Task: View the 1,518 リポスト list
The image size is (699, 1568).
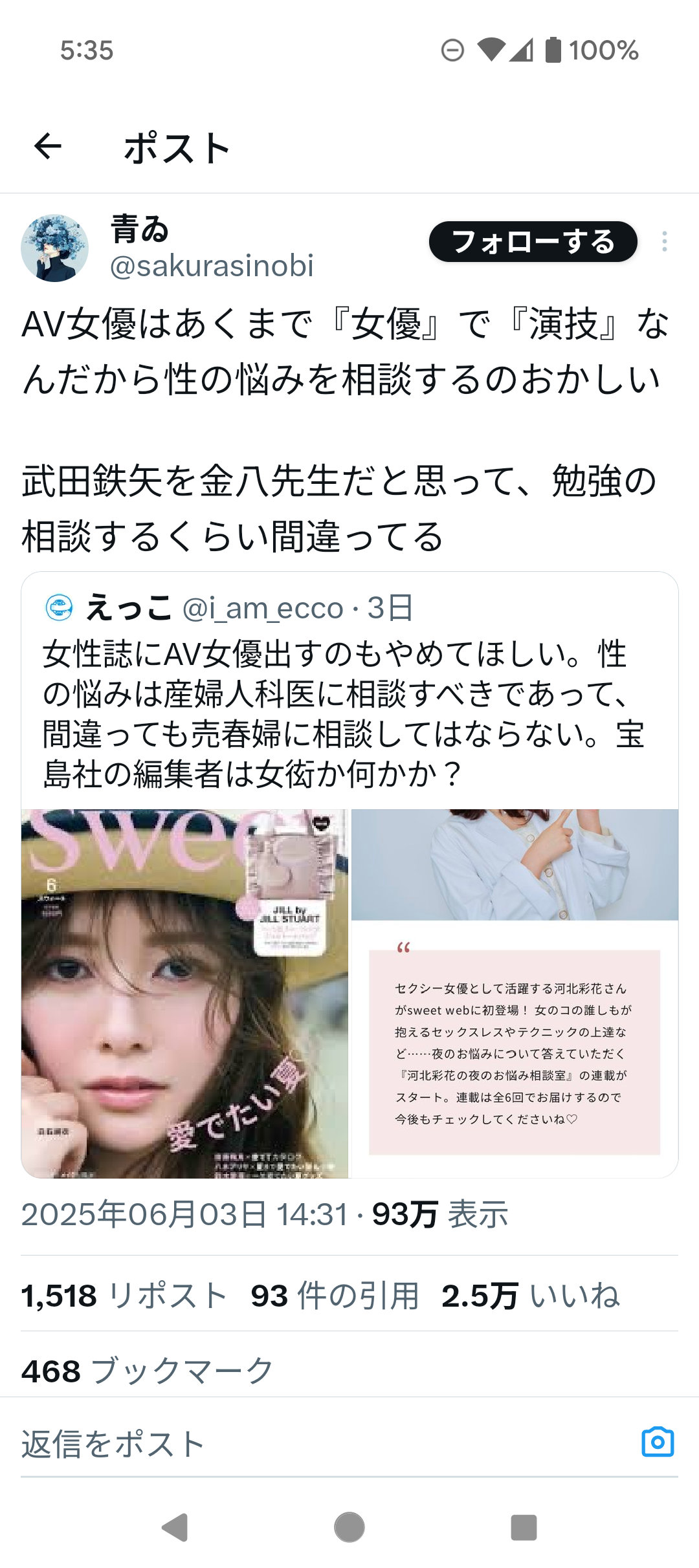Action: 124,1296
